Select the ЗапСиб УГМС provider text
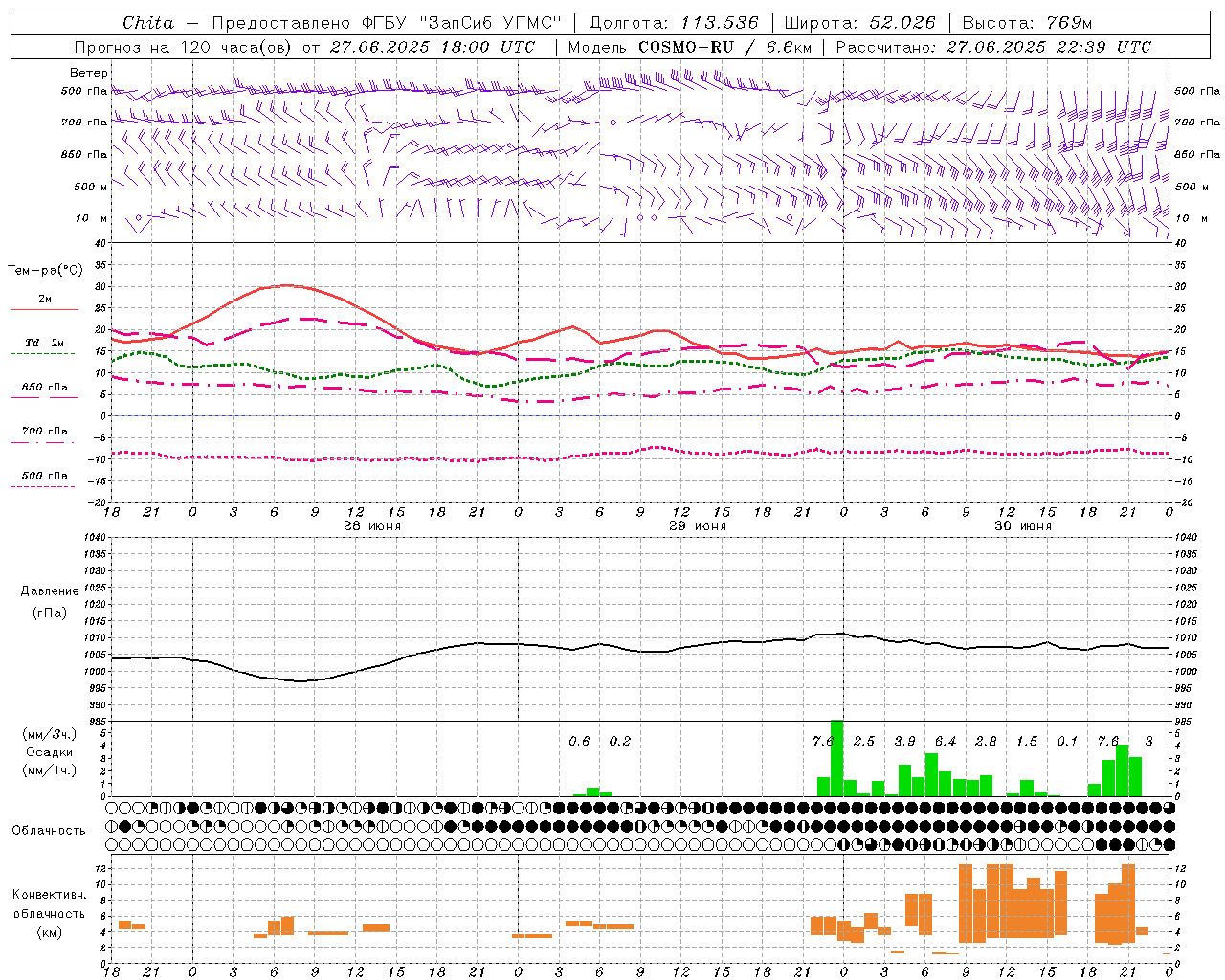Image resolution: width=1225 pixels, height=980 pixels. (x=490, y=23)
